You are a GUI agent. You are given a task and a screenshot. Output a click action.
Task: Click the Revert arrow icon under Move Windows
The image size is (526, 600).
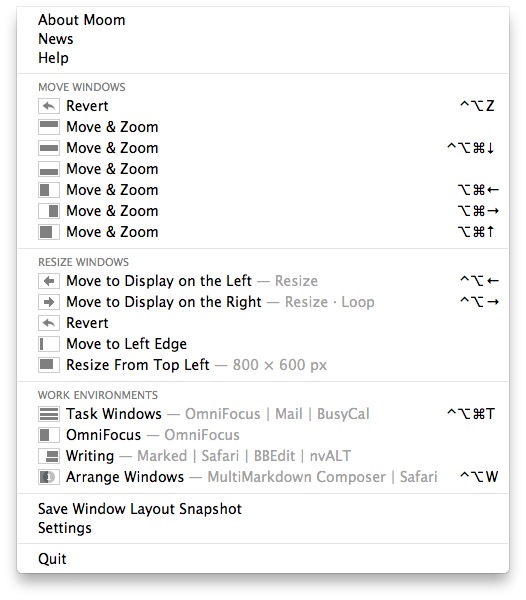[49, 106]
